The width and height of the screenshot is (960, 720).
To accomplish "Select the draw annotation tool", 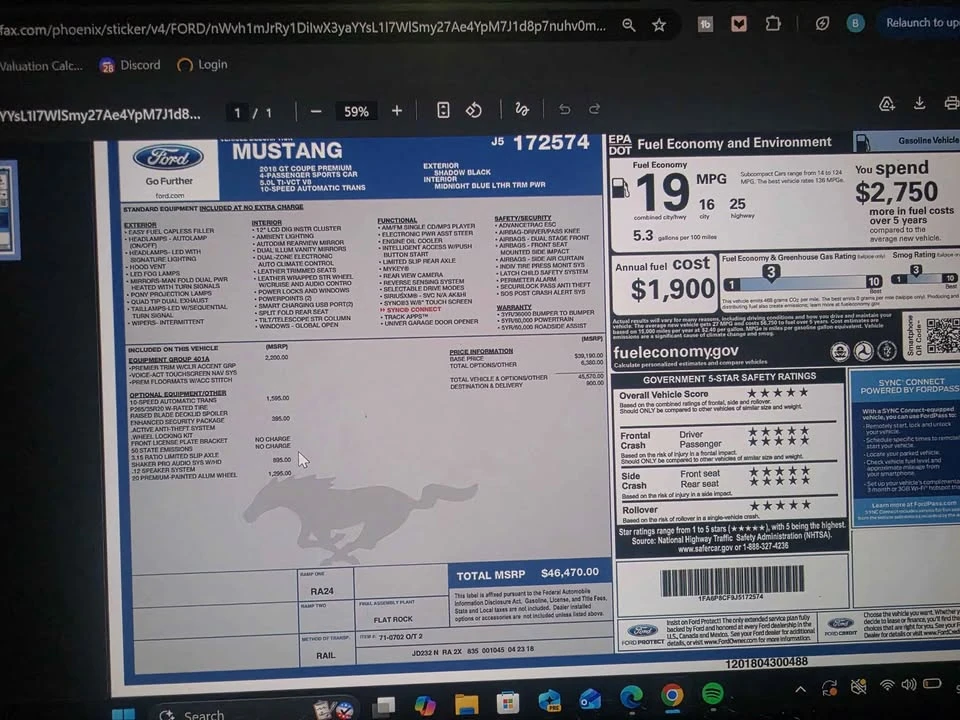I will 522,110.
